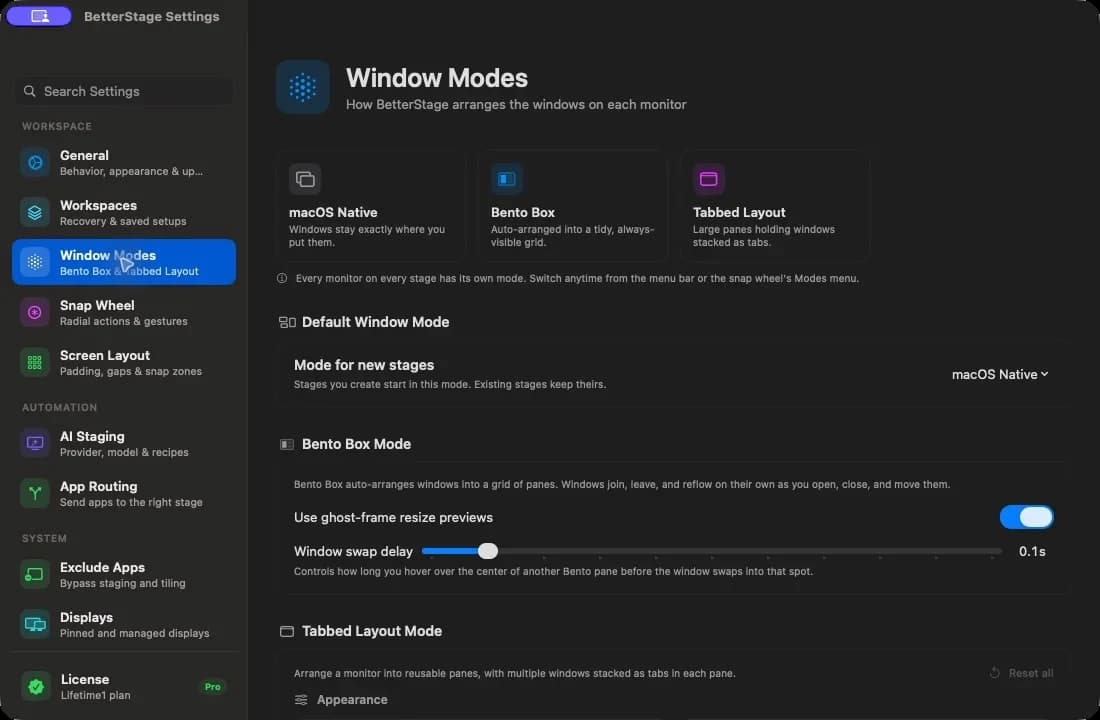Open Screen Layout settings

pos(123,362)
